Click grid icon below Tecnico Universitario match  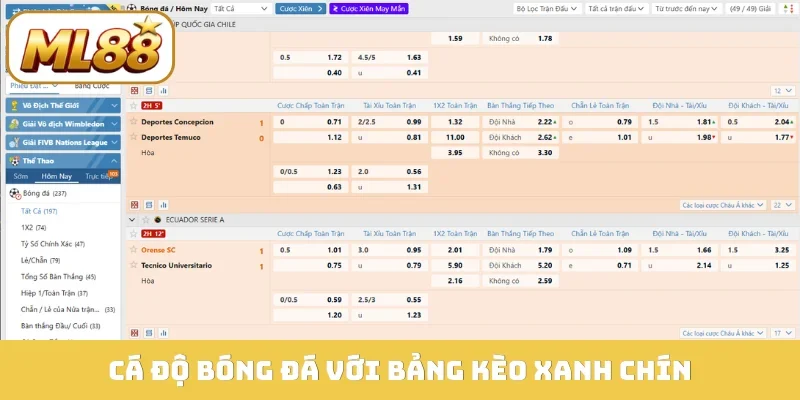[x=134, y=333]
